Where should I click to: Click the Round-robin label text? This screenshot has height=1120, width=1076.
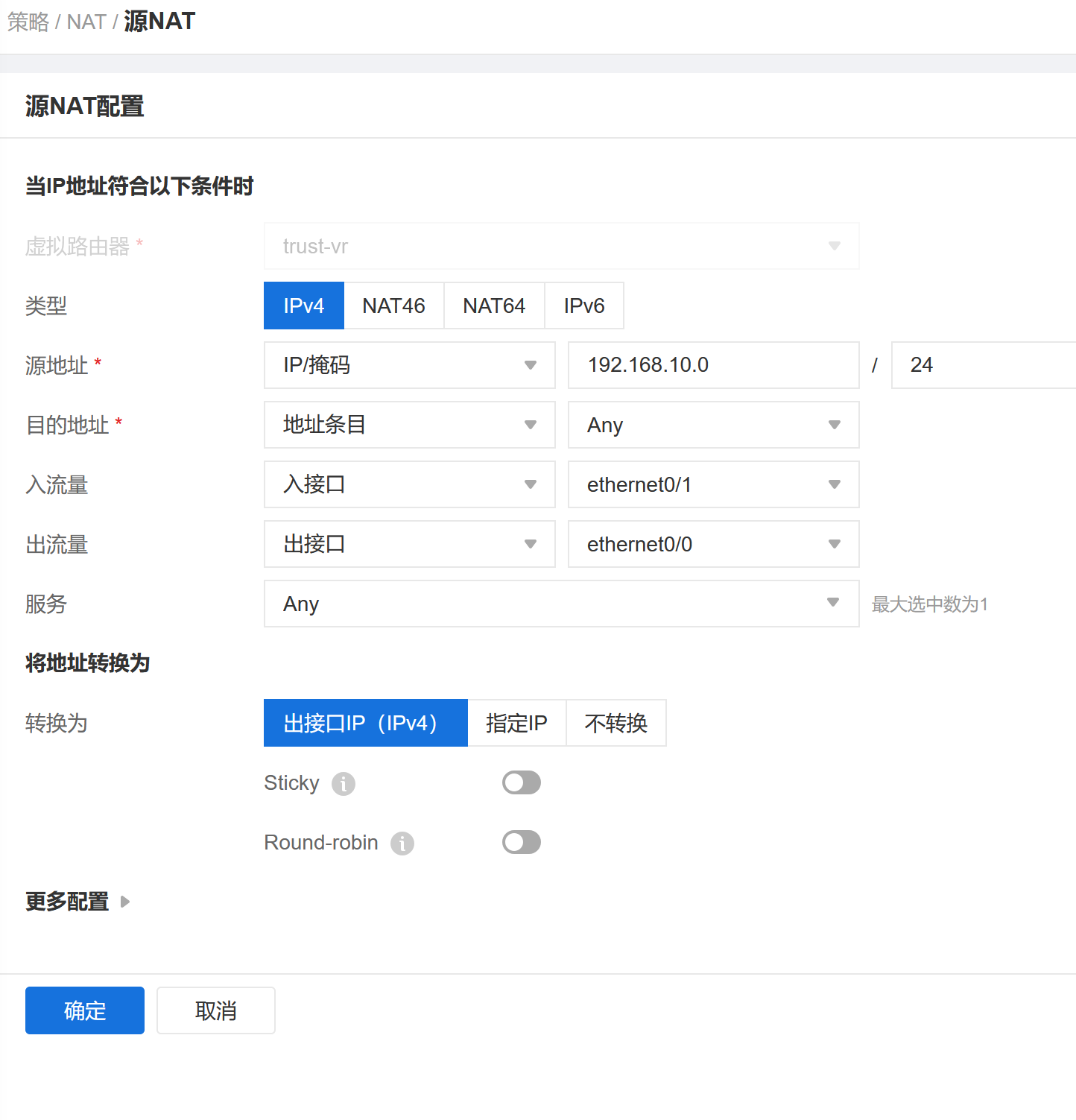[x=321, y=843]
